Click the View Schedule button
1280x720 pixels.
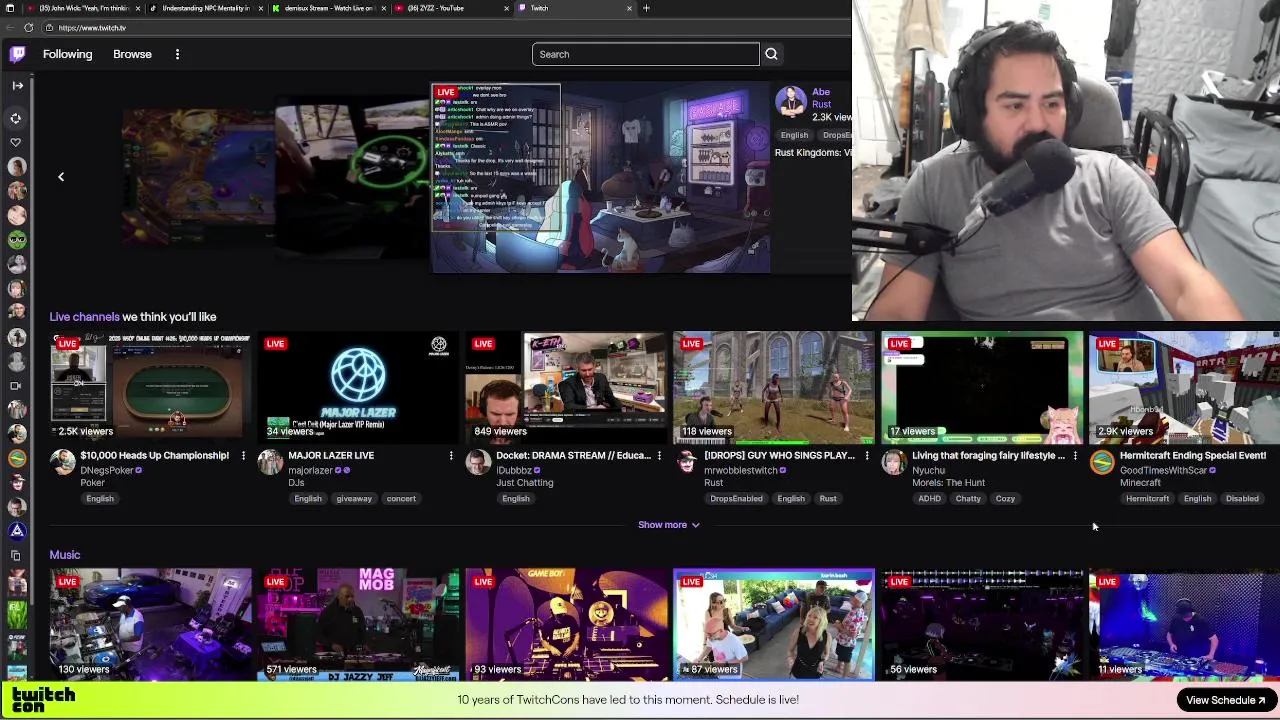pyautogui.click(x=1226, y=701)
